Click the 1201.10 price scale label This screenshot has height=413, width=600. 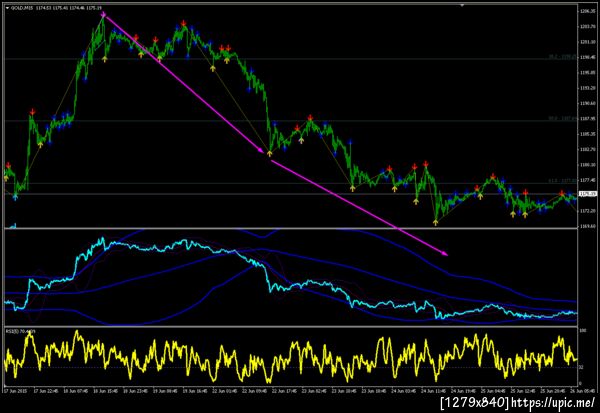tap(588, 42)
